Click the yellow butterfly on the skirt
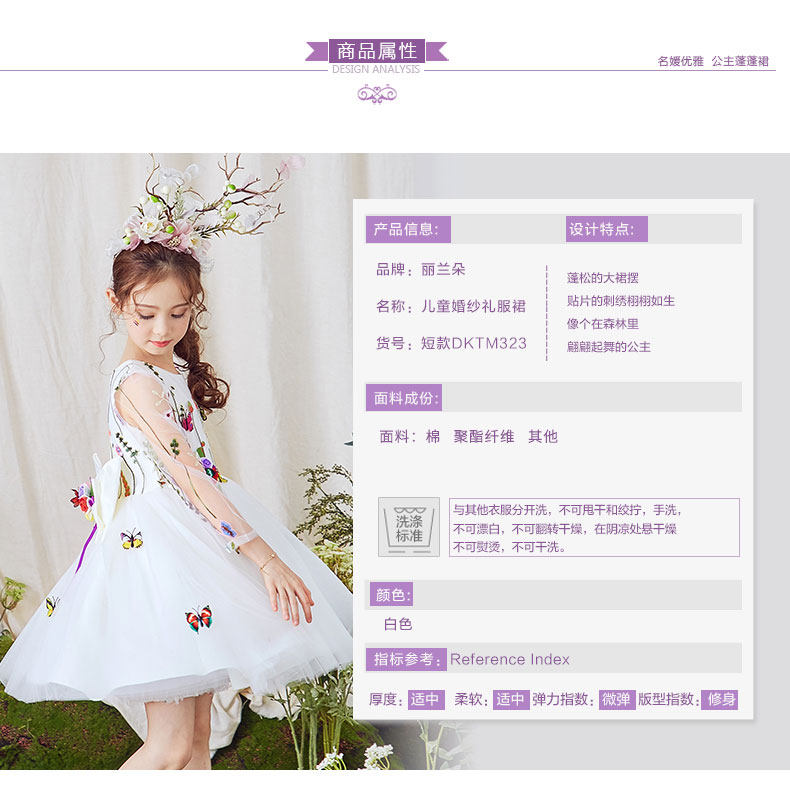790x808 pixels. tap(131, 539)
